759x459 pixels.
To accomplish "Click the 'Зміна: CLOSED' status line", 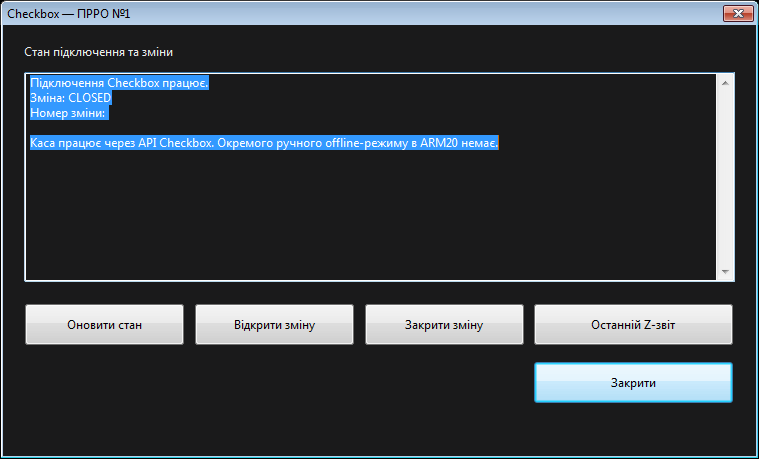I will pos(71,98).
